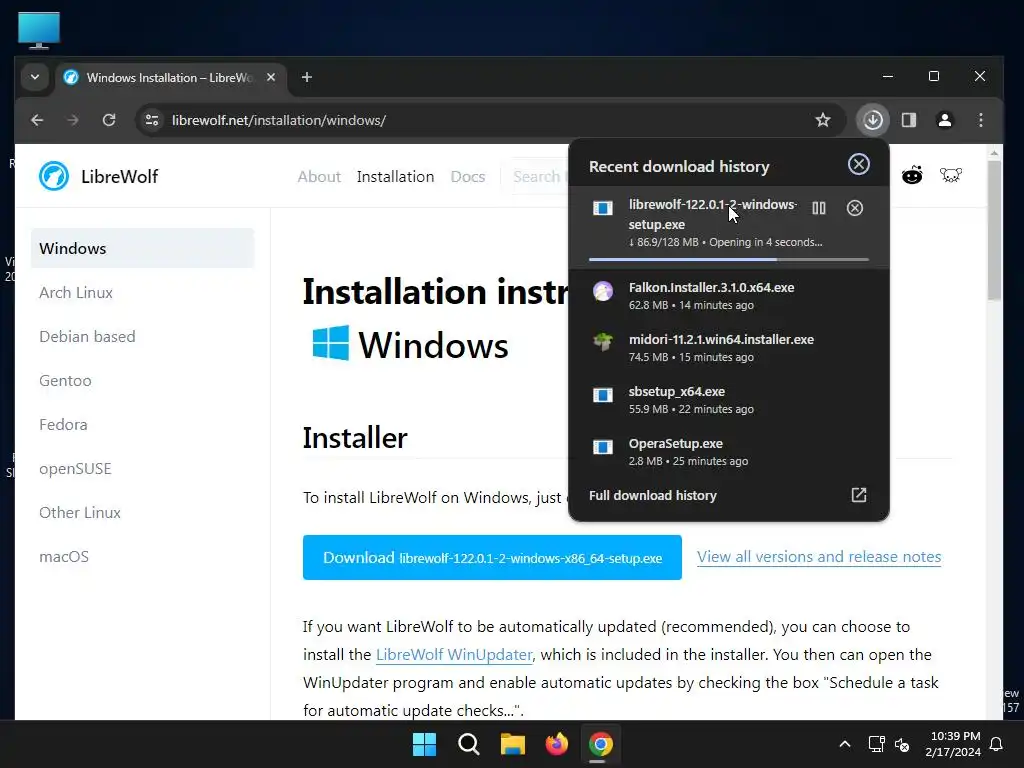Open Falkon.Installer.3.1.0.x64.exe download entry
The width and height of the screenshot is (1024, 768).
click(729, 295)
